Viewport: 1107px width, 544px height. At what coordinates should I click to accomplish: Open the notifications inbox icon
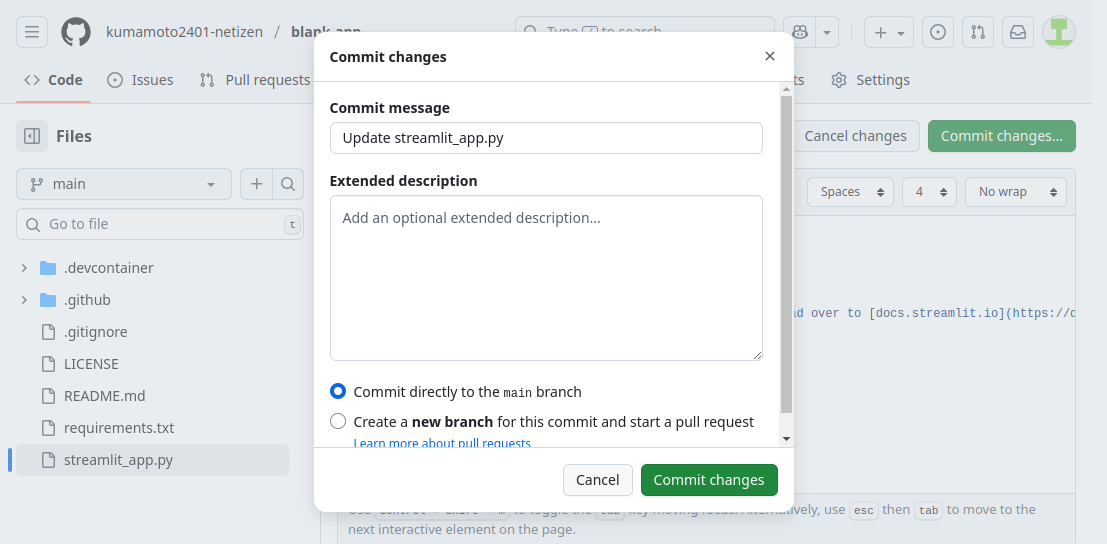(x=1018, y=32)
